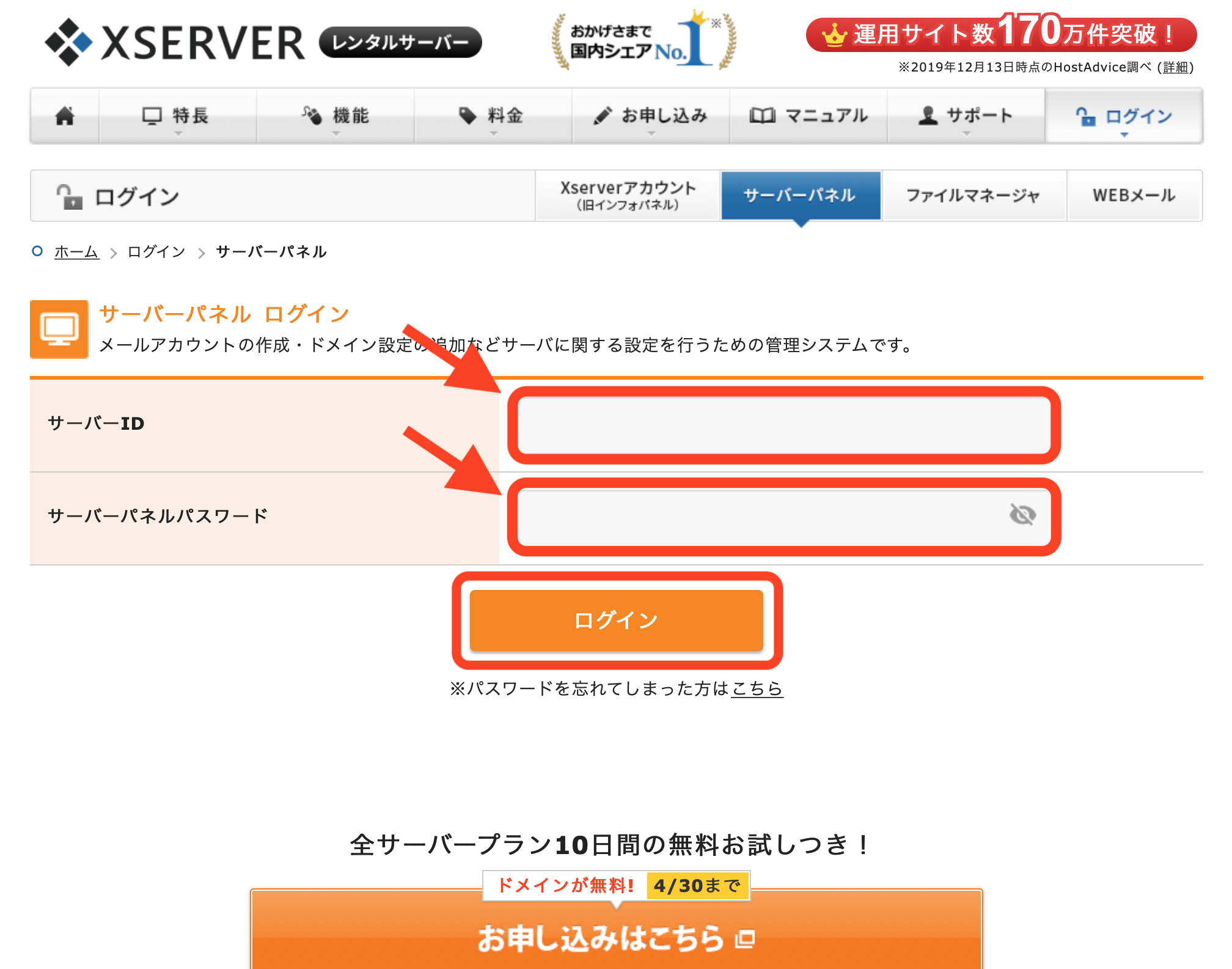Click the サーバーパネル breadcrumb text
The image size is (1232, 969).
pyautogui.click(x=271, y=252)
